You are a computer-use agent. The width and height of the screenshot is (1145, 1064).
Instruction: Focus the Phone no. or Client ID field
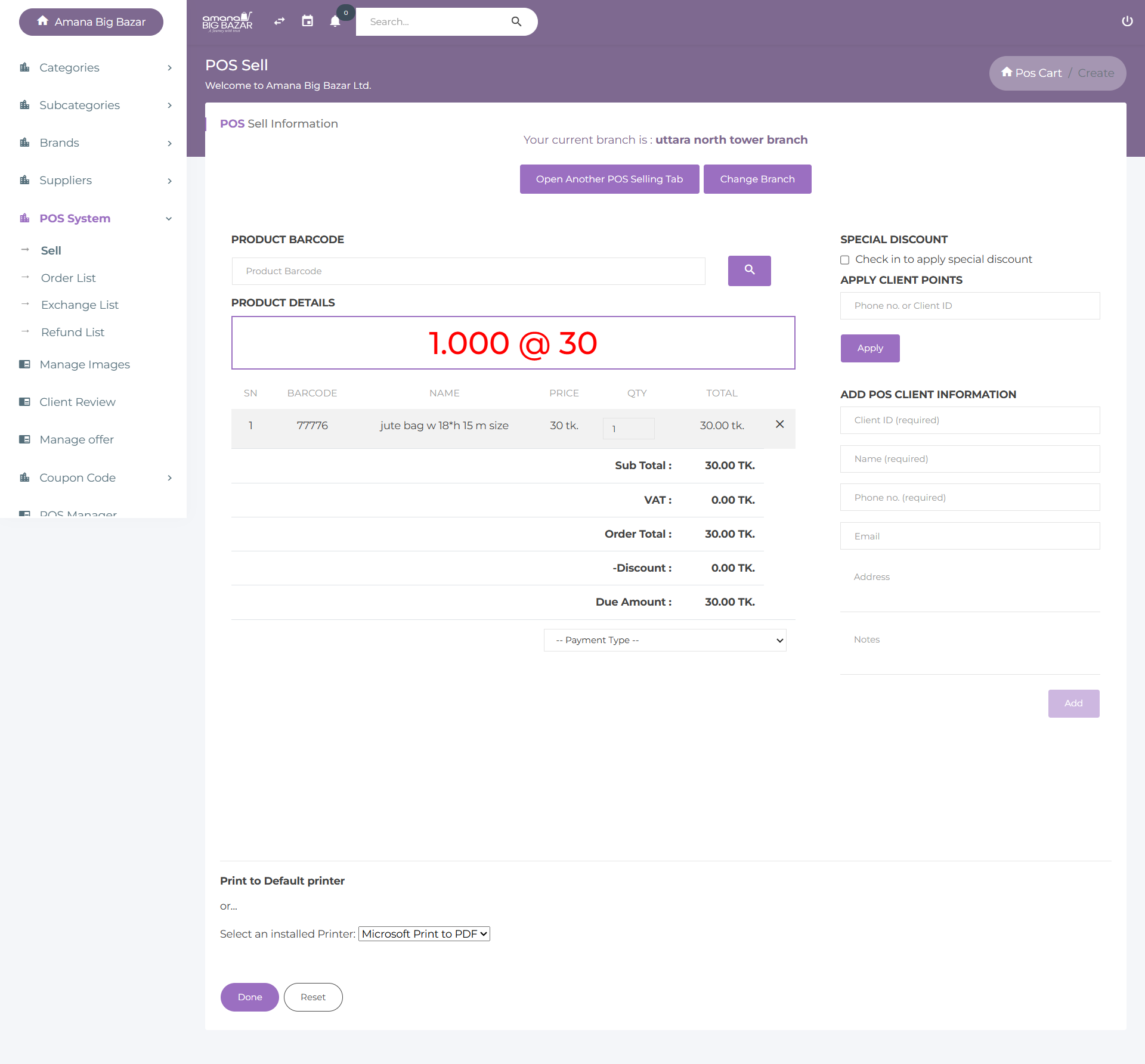tap(970, 306)
